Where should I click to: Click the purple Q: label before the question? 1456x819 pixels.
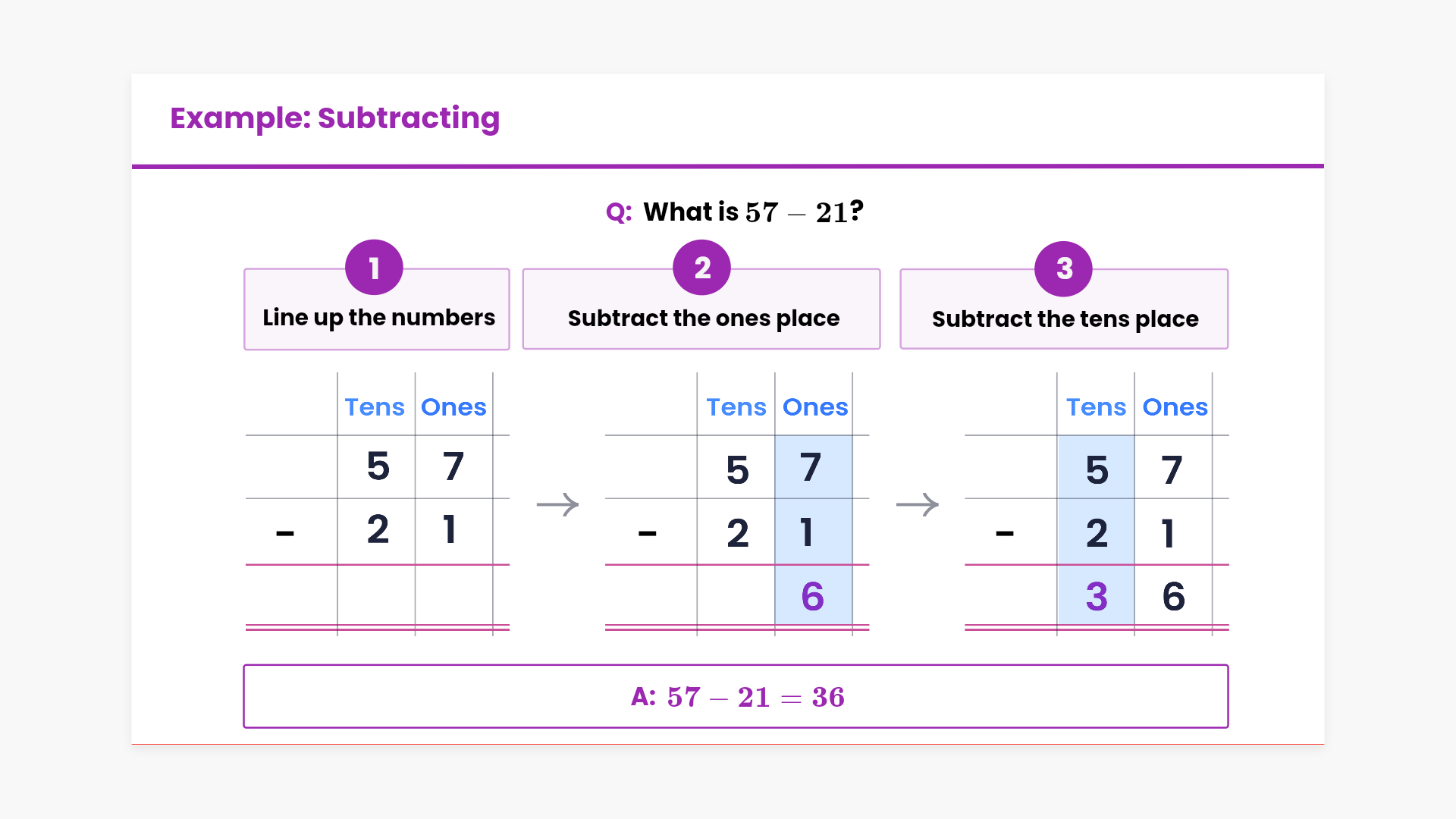tap(619, 212)
